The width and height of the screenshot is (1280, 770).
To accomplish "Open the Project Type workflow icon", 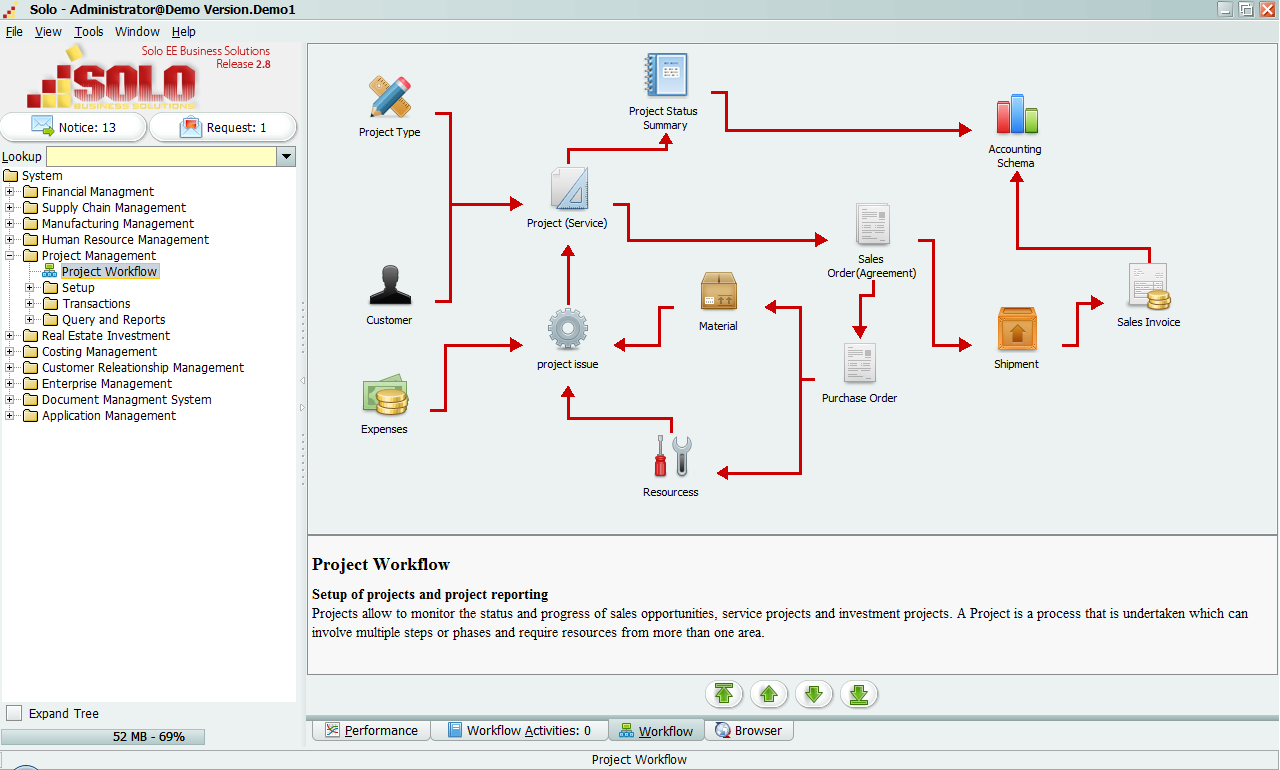I will (390, 97).
